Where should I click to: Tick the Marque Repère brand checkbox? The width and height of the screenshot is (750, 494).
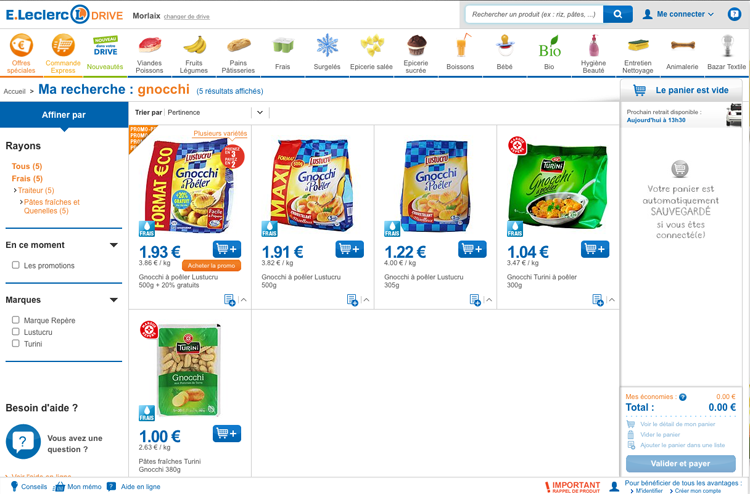click(x=16, y=320)
